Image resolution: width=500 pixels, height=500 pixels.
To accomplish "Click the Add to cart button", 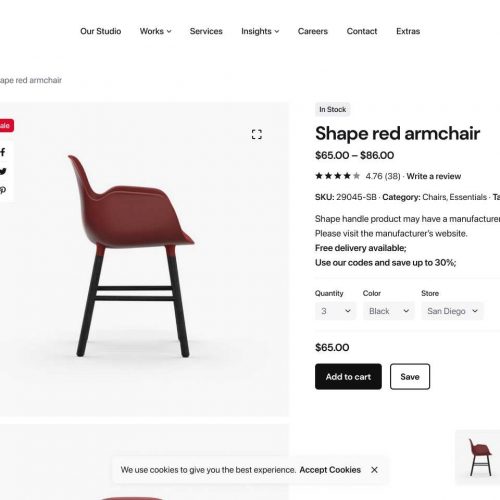I will 348,376.
